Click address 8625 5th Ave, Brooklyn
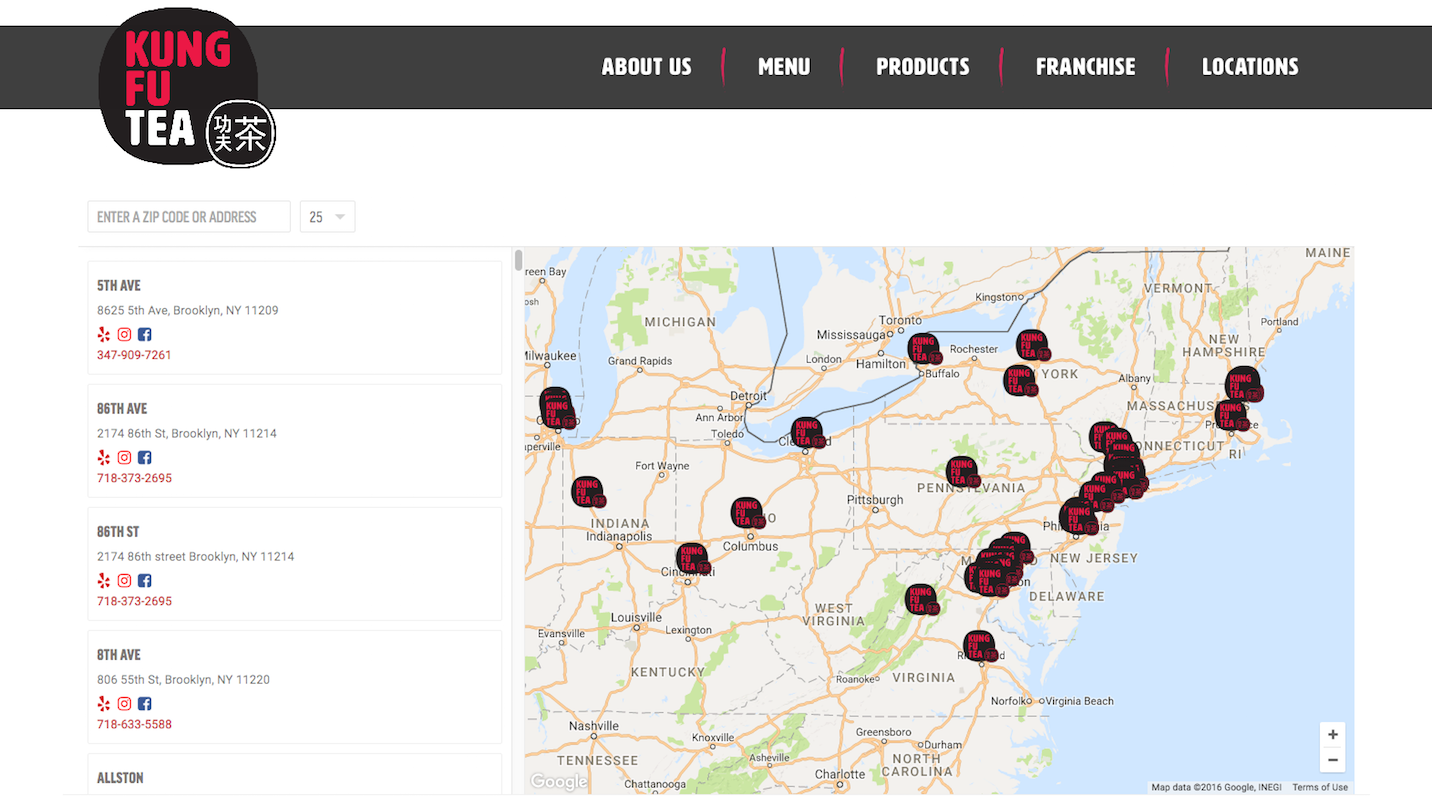 188,310
